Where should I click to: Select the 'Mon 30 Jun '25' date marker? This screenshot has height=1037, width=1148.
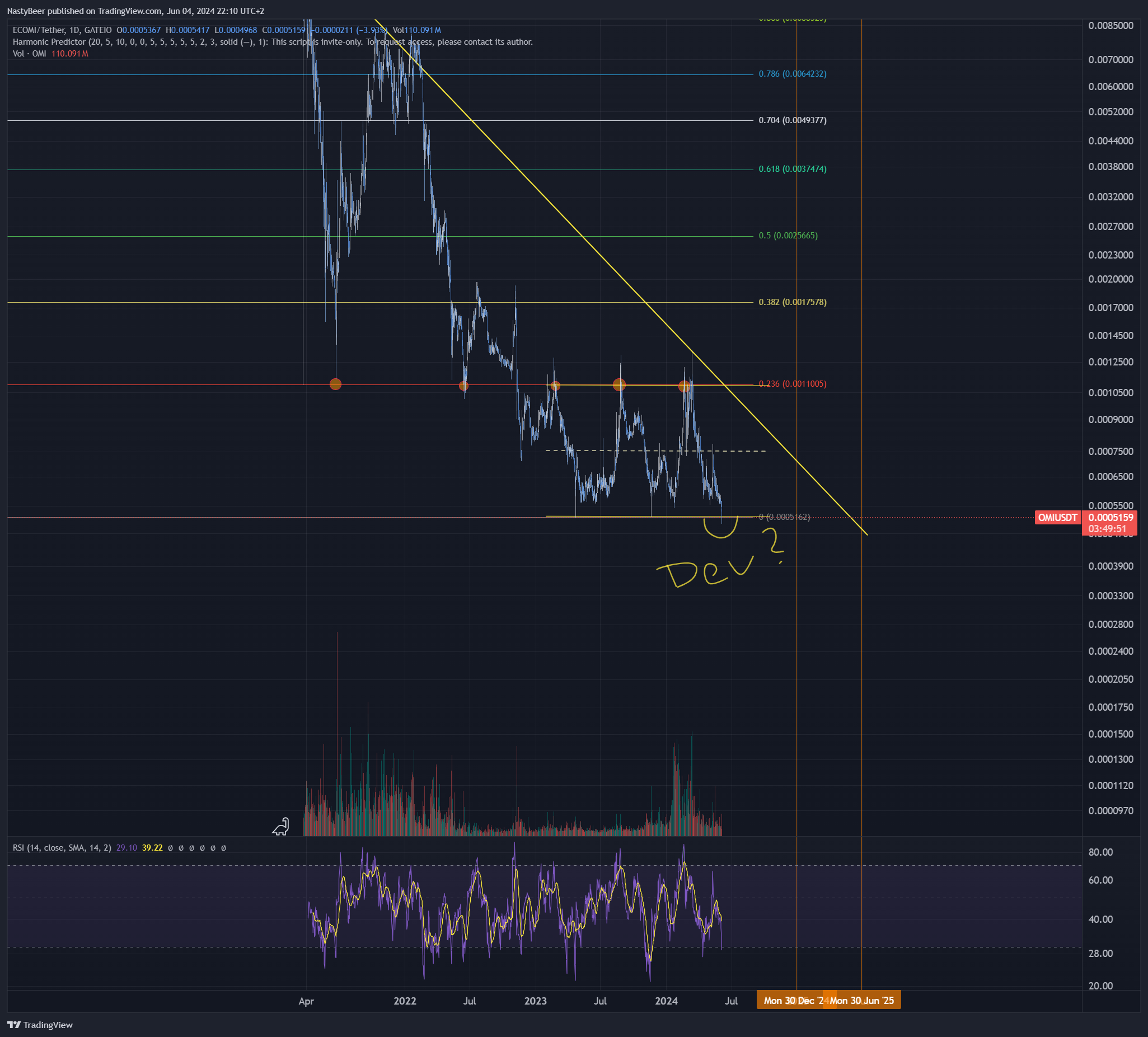click(861, 1001)
